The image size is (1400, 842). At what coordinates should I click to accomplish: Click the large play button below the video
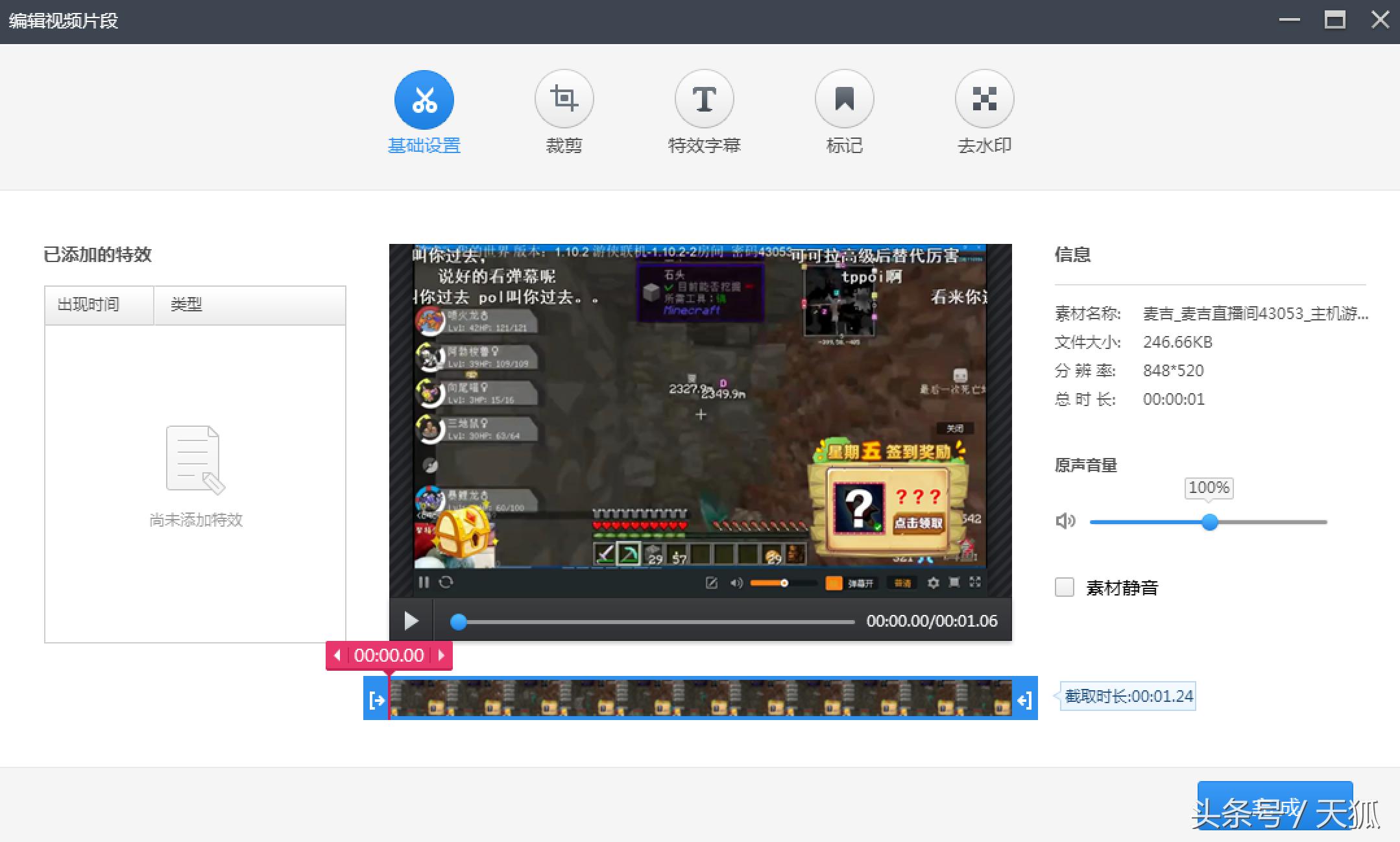tap(410, 621)
